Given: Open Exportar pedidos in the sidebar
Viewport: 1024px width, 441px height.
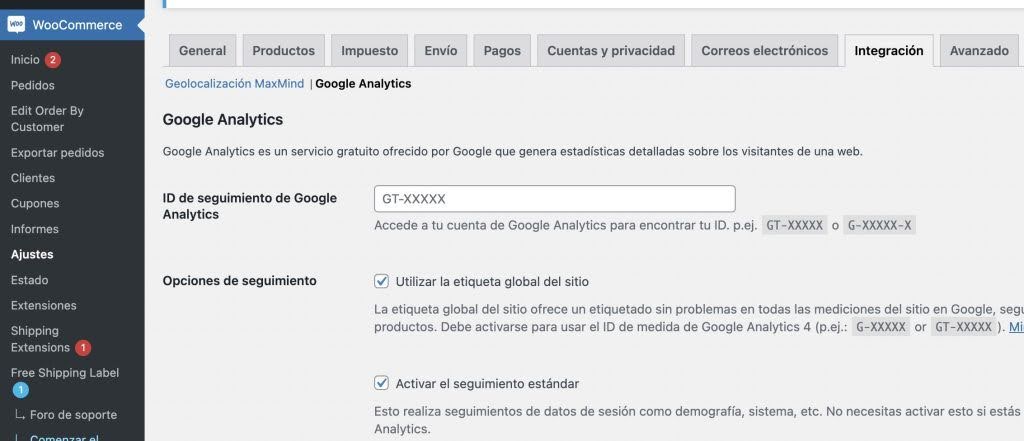Looking at the screenshot, I should point(57,153).
